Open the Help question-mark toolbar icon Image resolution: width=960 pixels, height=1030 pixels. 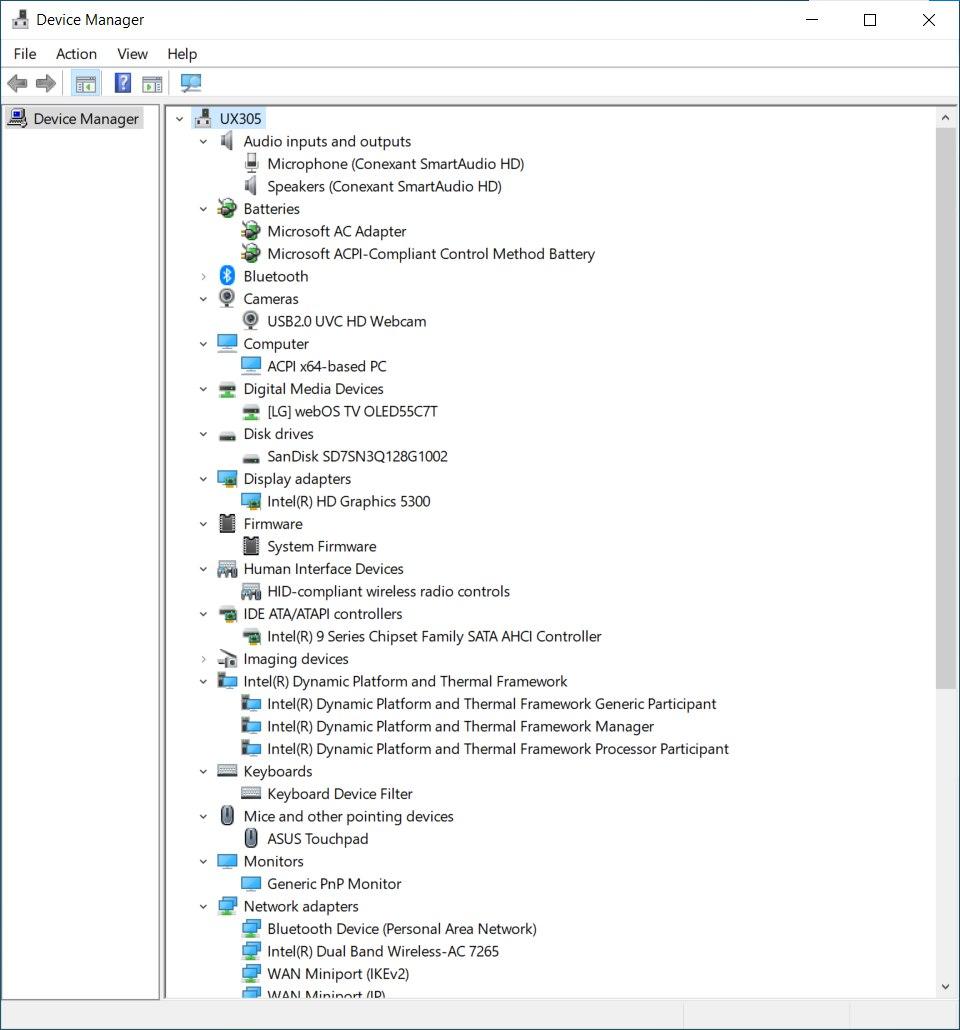tap(123, 83)
